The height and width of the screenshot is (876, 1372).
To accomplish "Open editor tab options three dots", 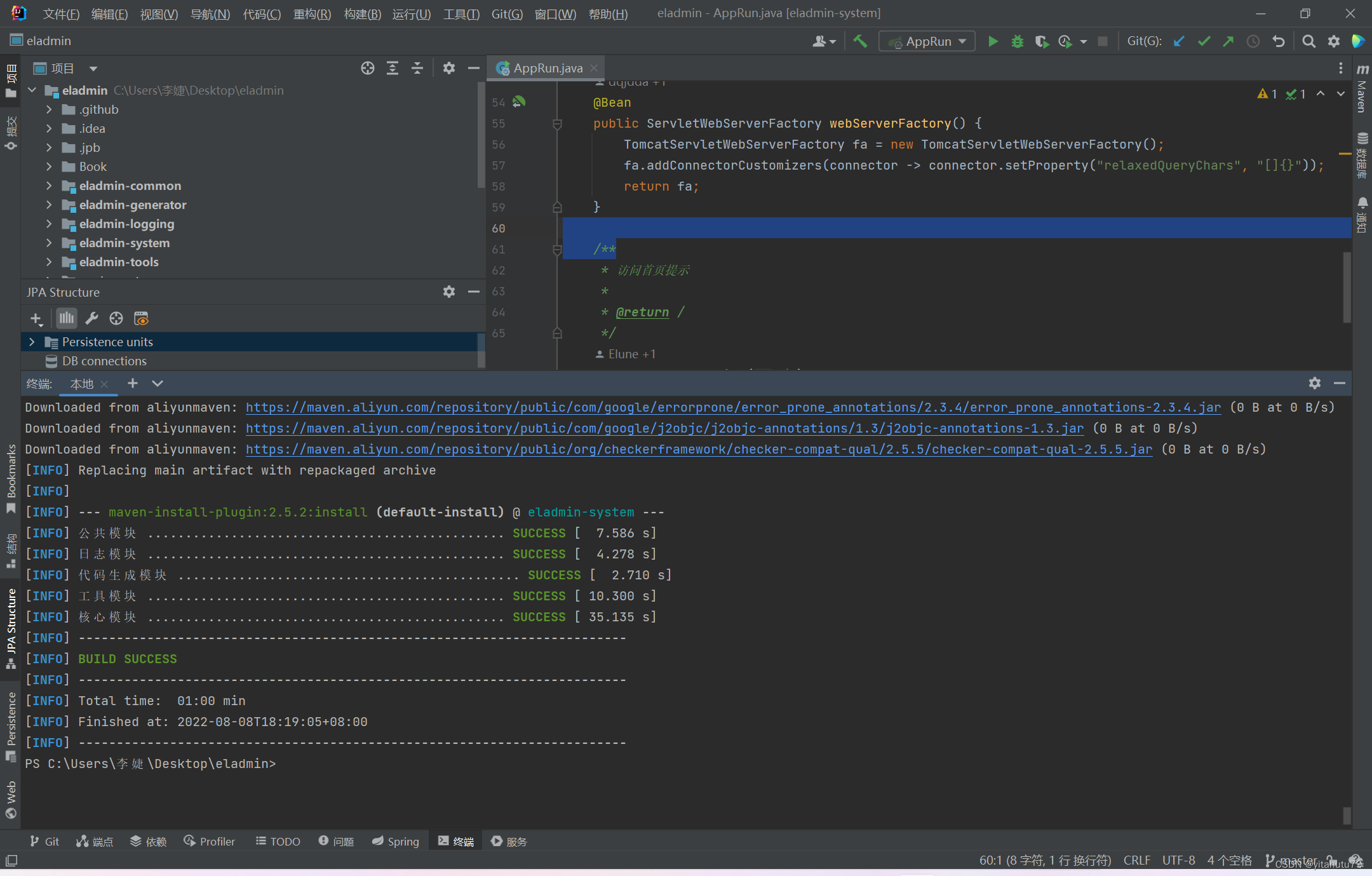I will [1341, 68].
